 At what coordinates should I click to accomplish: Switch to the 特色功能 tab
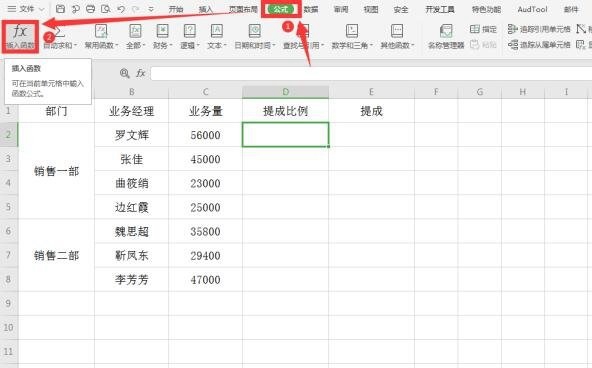(486, 9)
